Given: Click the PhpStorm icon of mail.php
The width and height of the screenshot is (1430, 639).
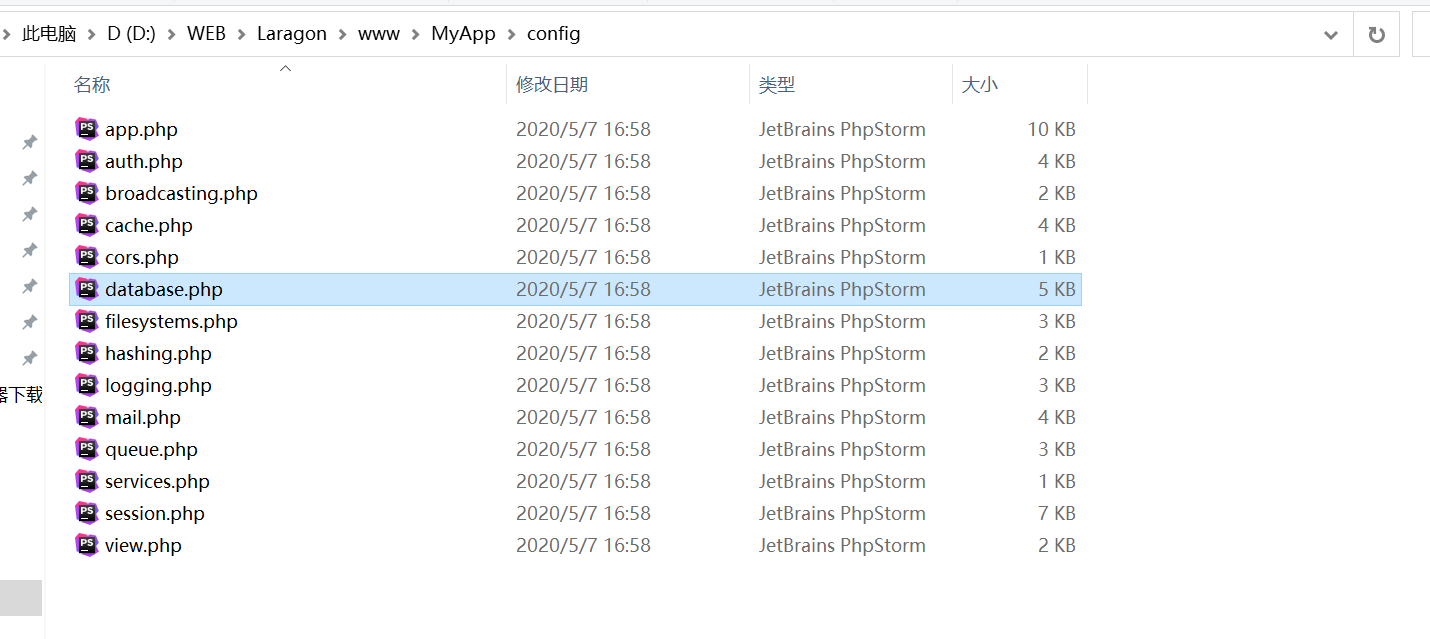Looking at the screenshot, I should coord(87,416).
